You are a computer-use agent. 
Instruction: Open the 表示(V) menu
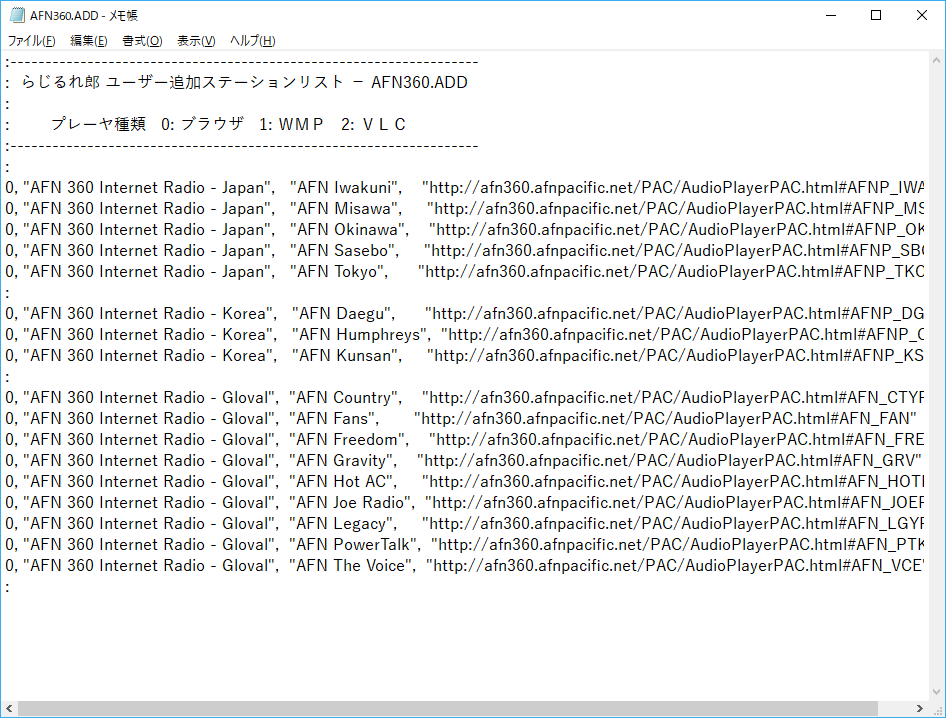[196, 41]
